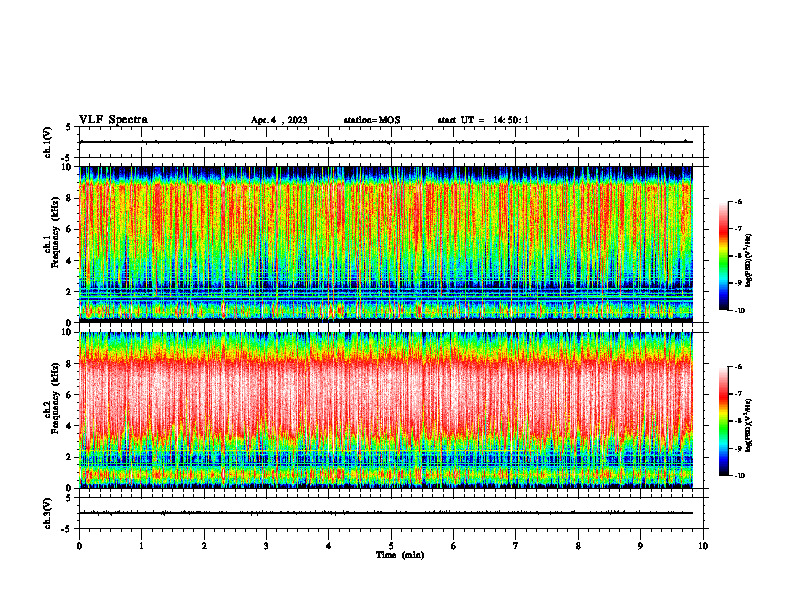This screenshot has width=792, height=612.
Task: Click the "station=MOS" header label
Action: 372,120
